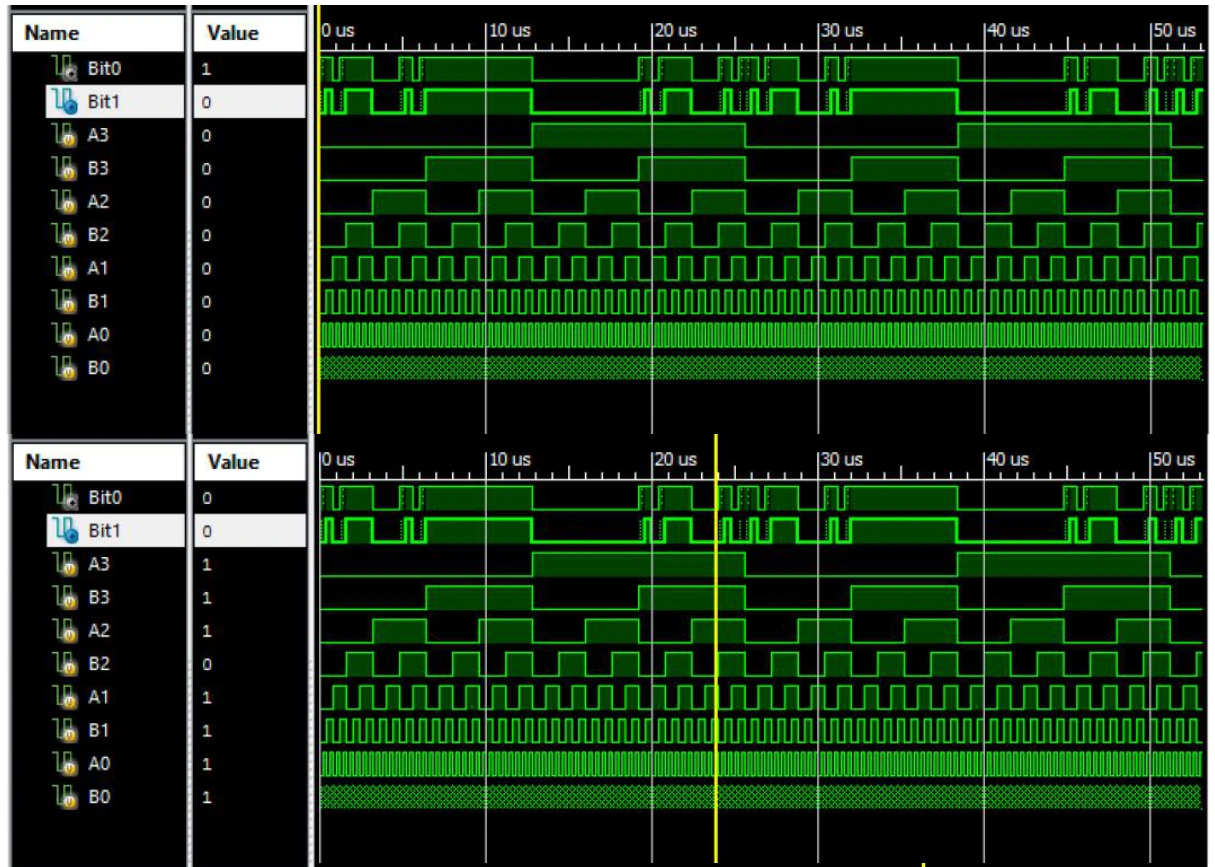
Task: Select the Name column header in upper panel
Action: [x=98, y=33]
